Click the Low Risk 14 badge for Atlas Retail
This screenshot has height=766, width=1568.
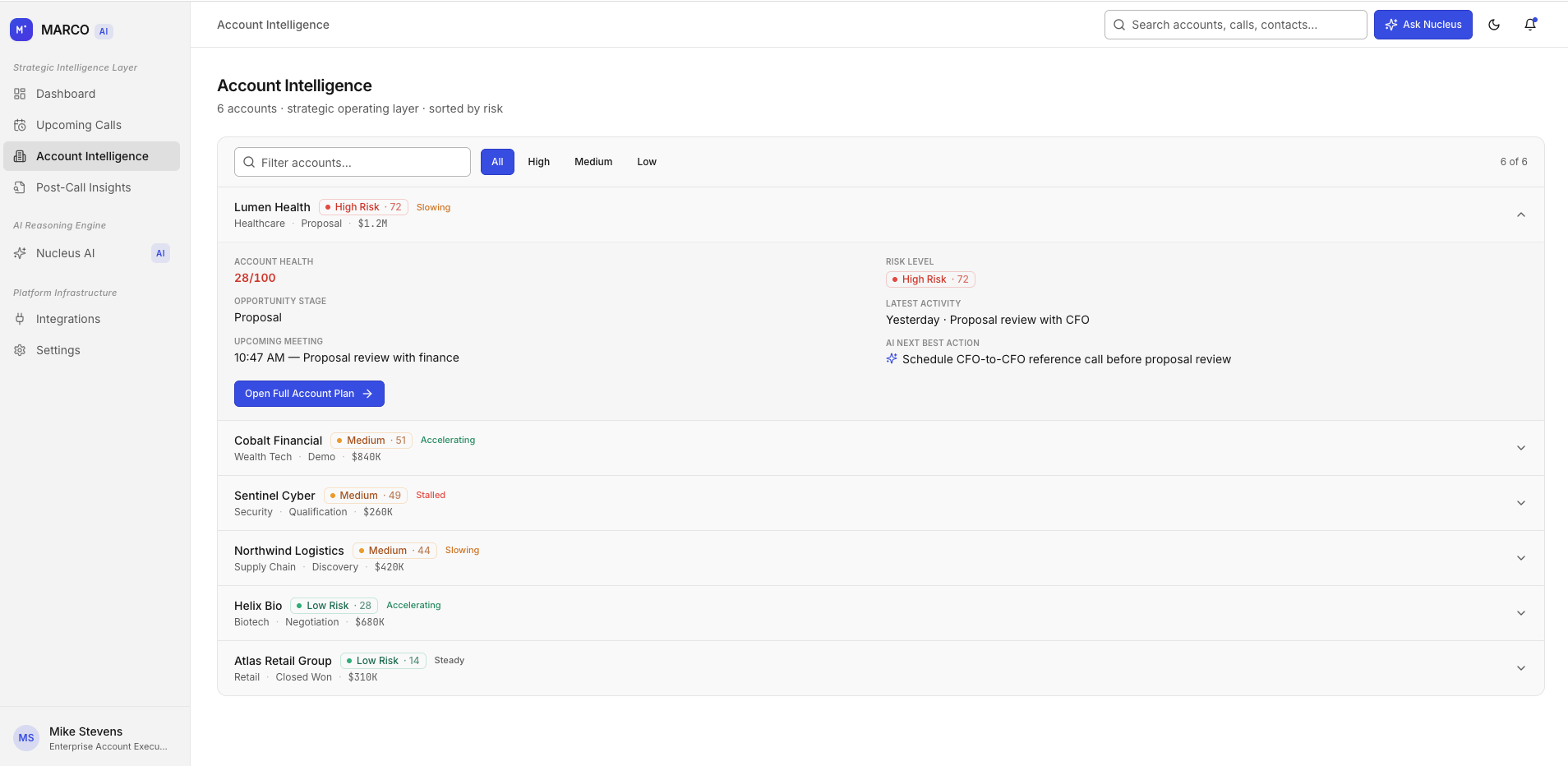(x=383, y=661)
